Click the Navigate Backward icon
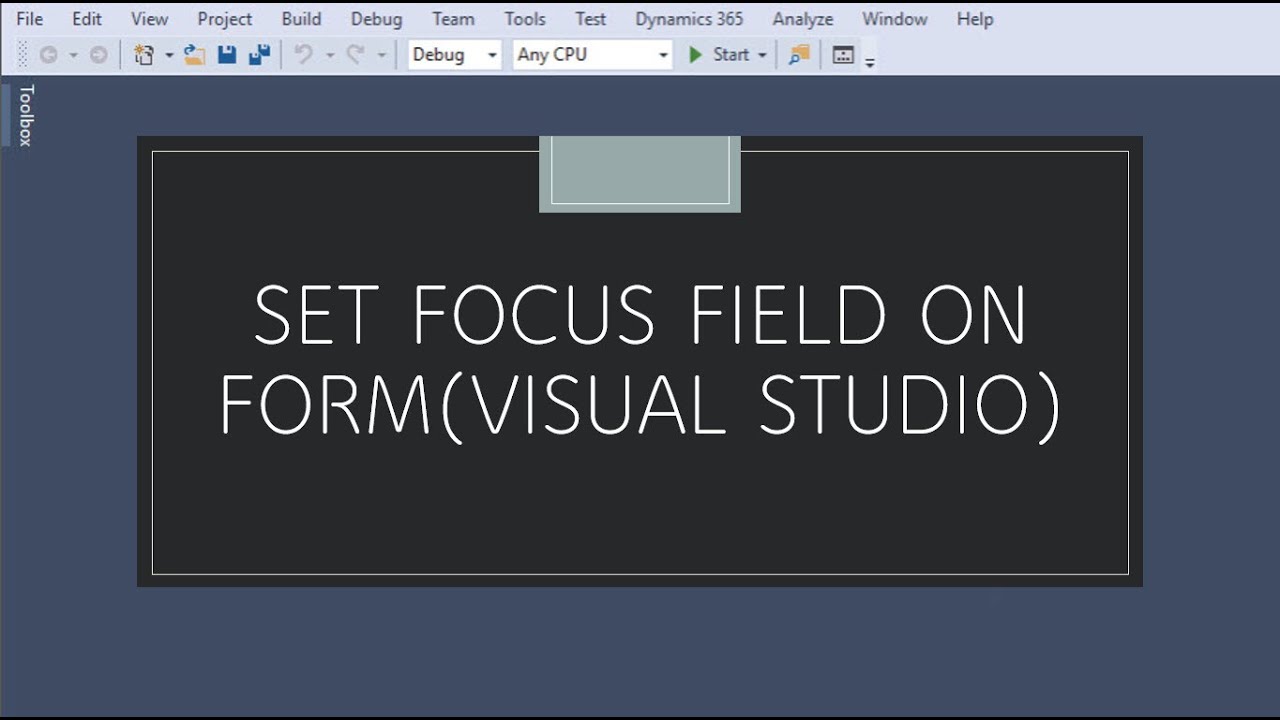The image size is (1280, 720). pos(47,55)
